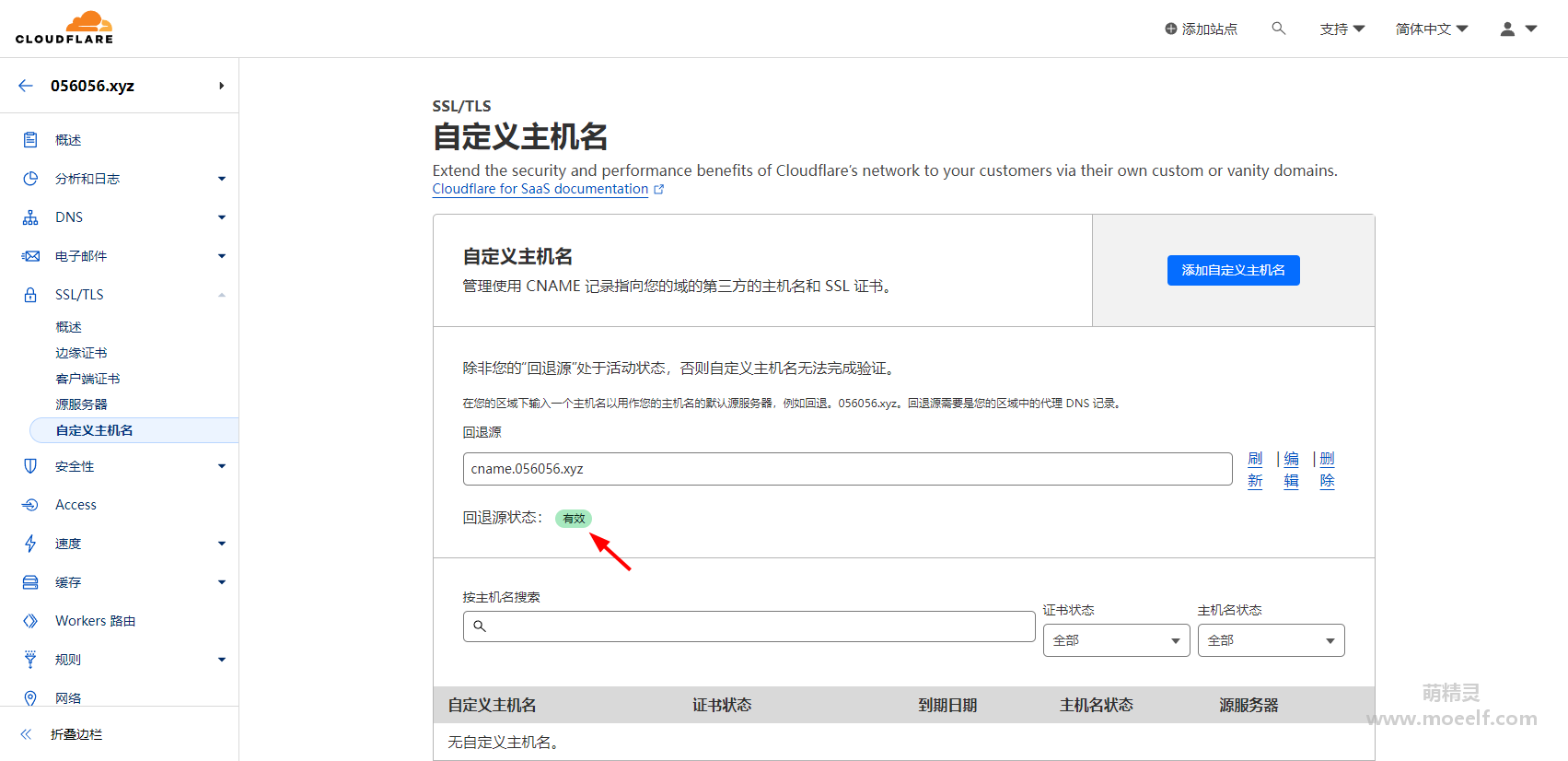Click the 有效 status badge

(574, 519)
